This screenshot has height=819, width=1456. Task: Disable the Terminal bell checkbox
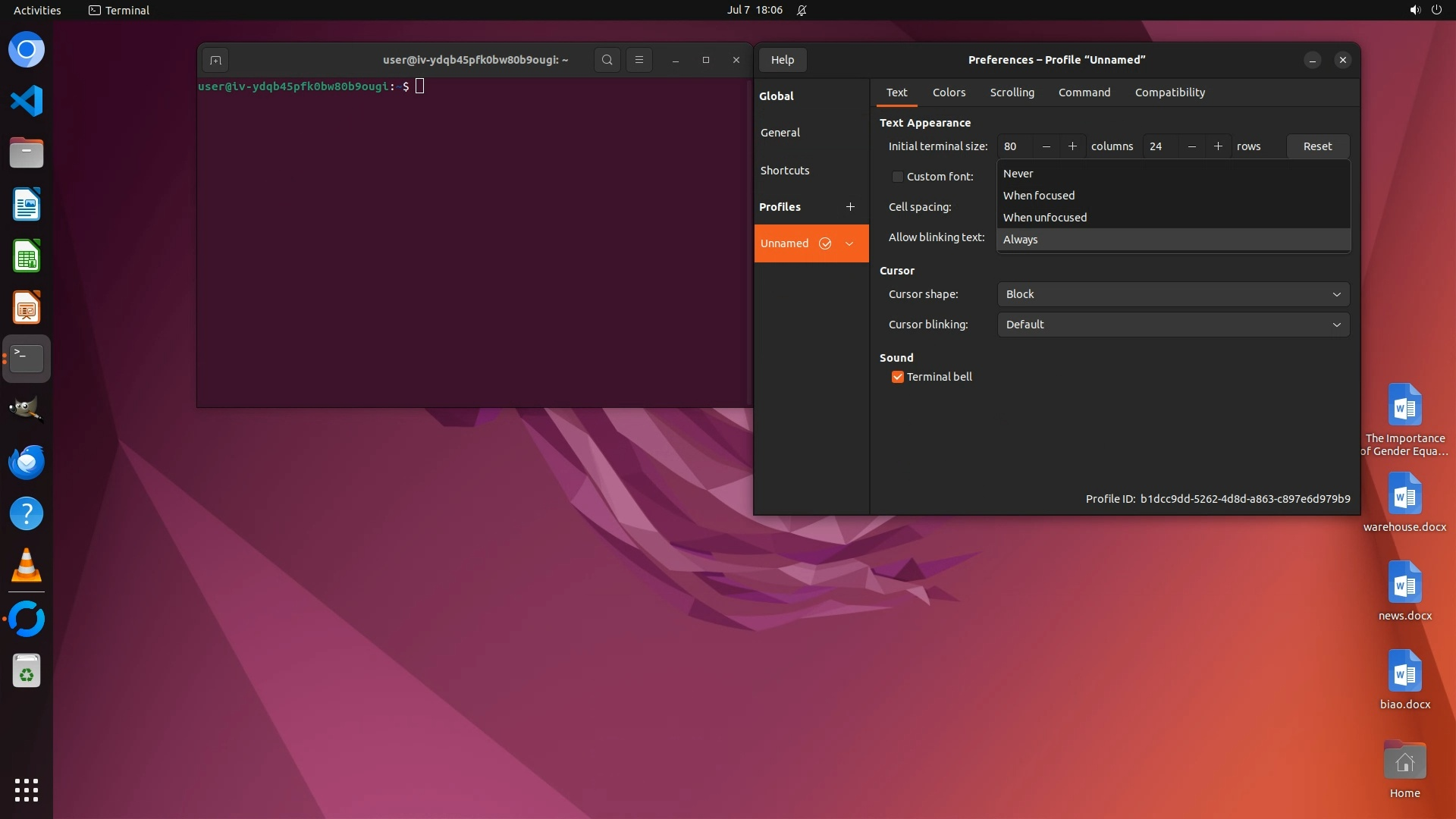[898, 377]
